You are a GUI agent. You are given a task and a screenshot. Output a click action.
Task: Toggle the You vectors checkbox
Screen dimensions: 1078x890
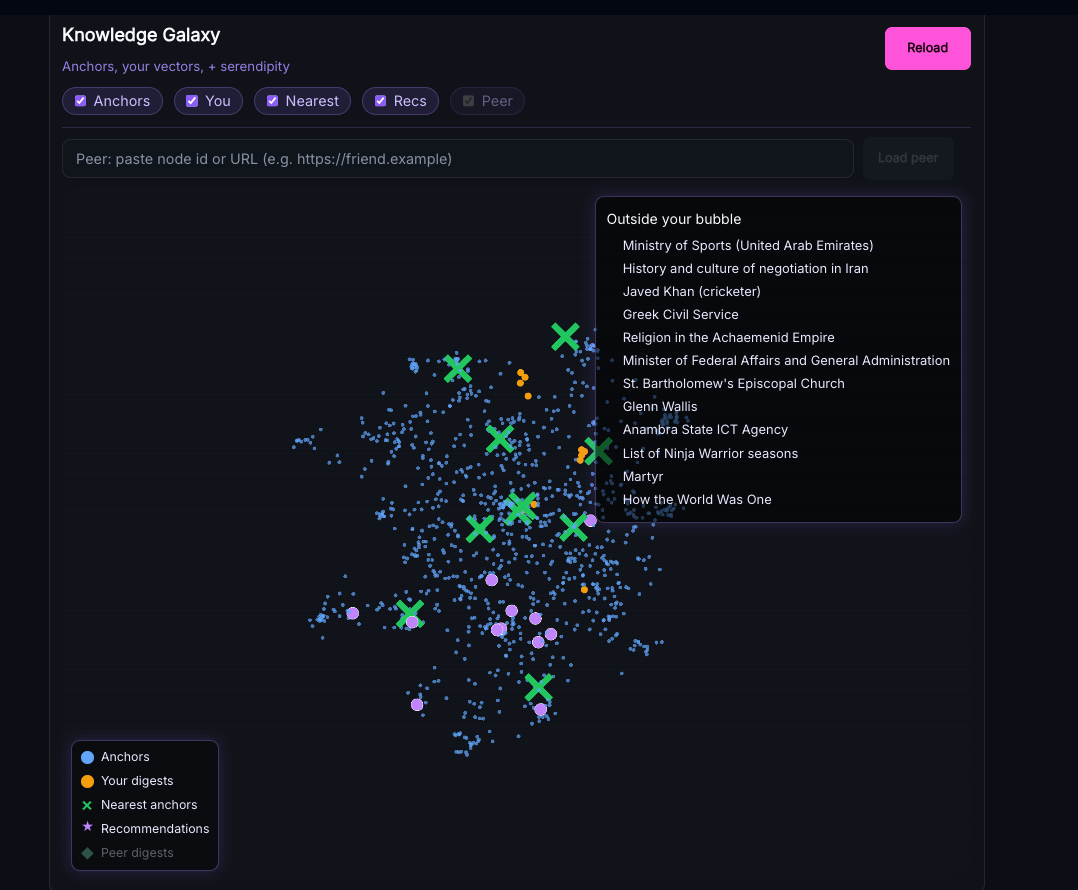193,101
